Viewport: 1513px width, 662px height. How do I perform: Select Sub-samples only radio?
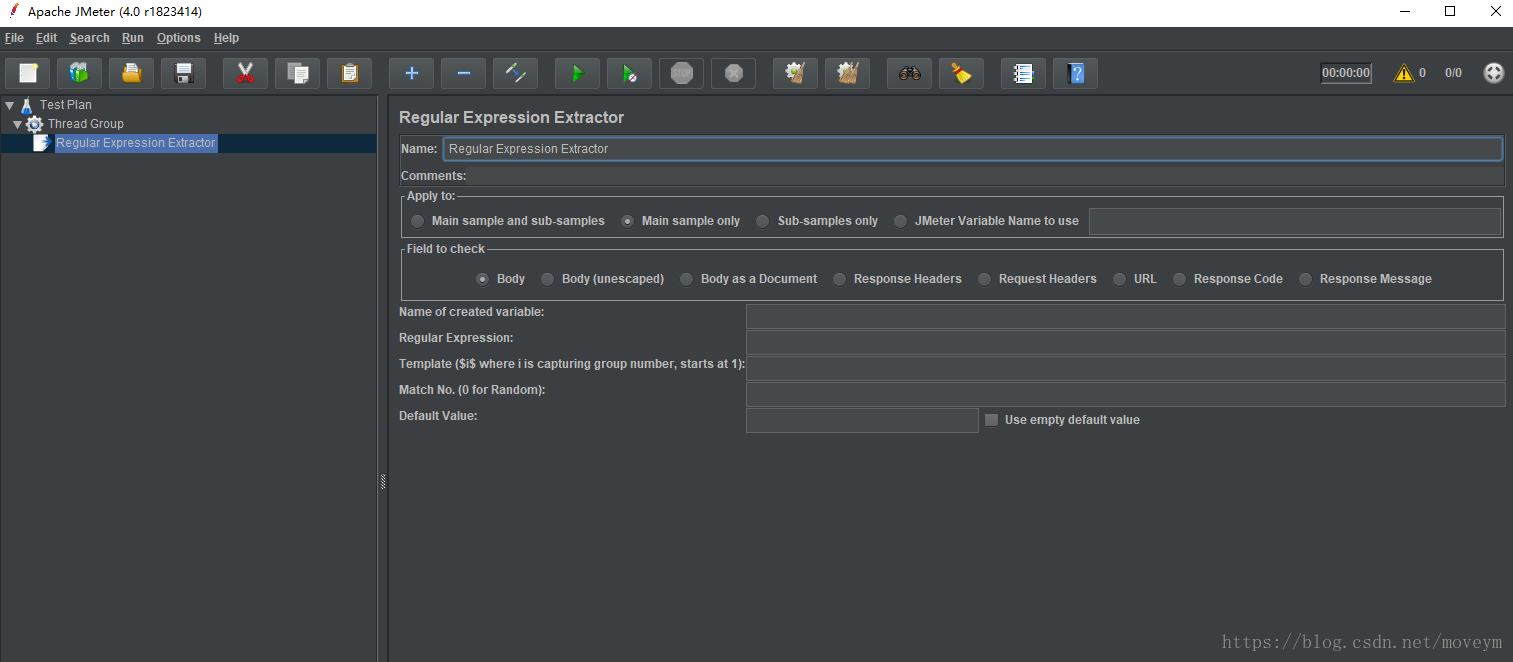click(x=763, y=221)
